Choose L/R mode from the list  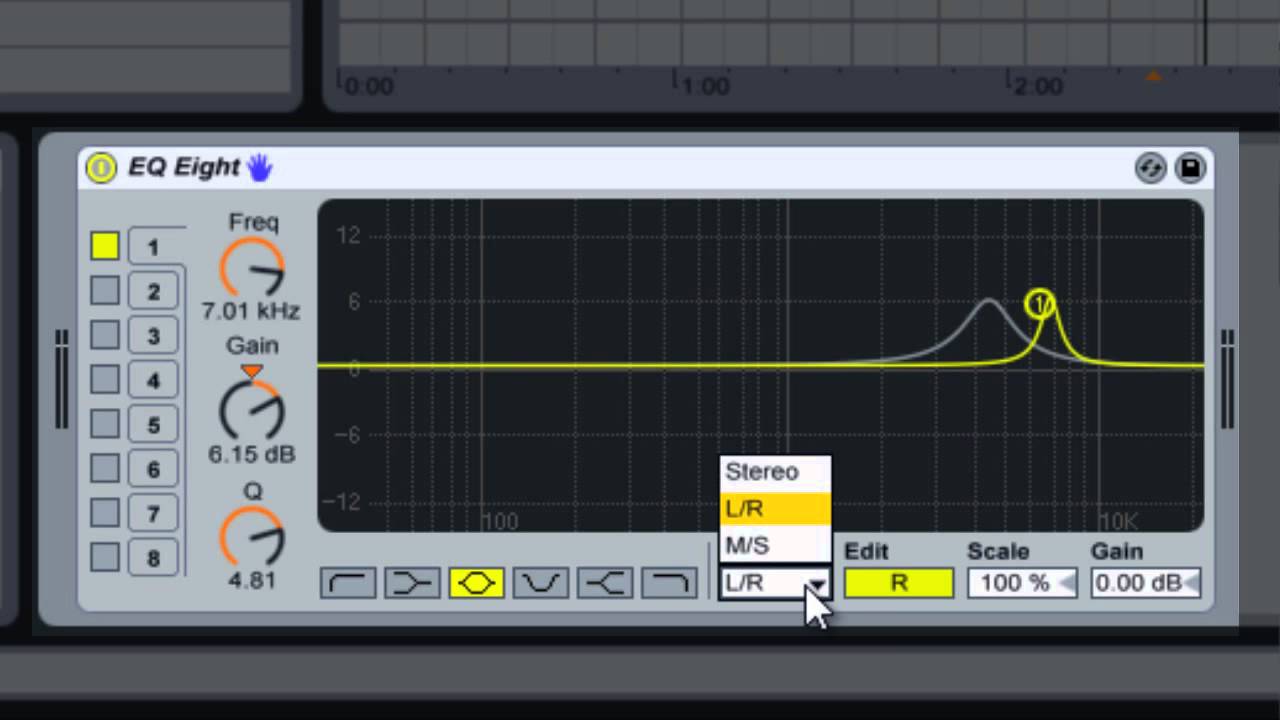(775, 509)
